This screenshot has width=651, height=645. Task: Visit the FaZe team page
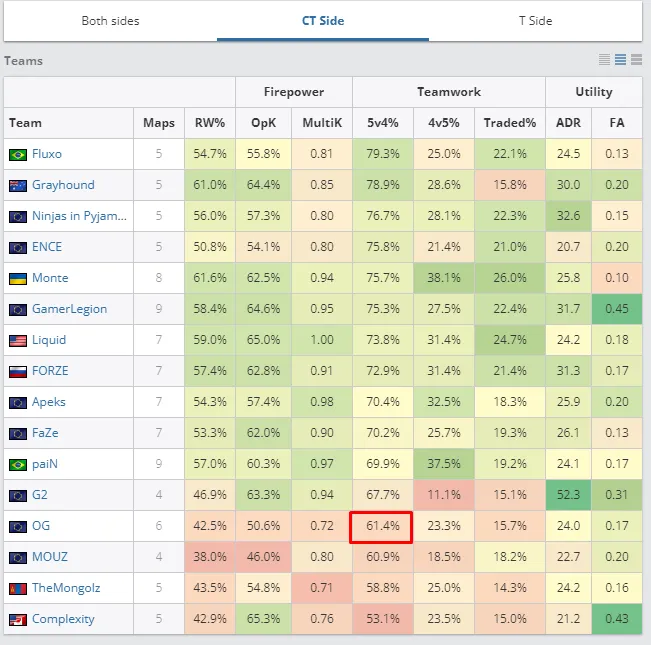click(45, 433)
